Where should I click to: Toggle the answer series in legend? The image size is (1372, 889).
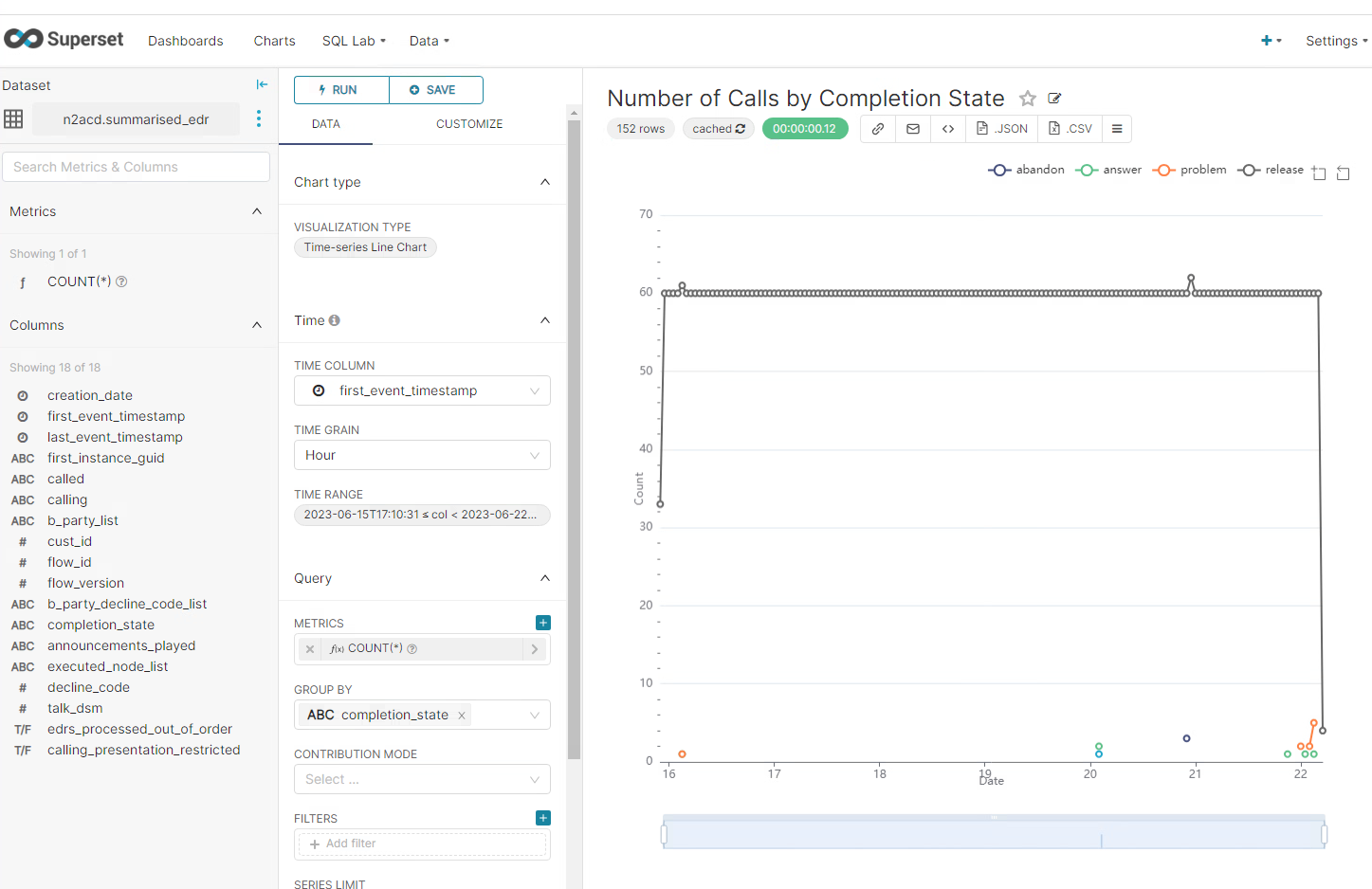point(1108,170)
